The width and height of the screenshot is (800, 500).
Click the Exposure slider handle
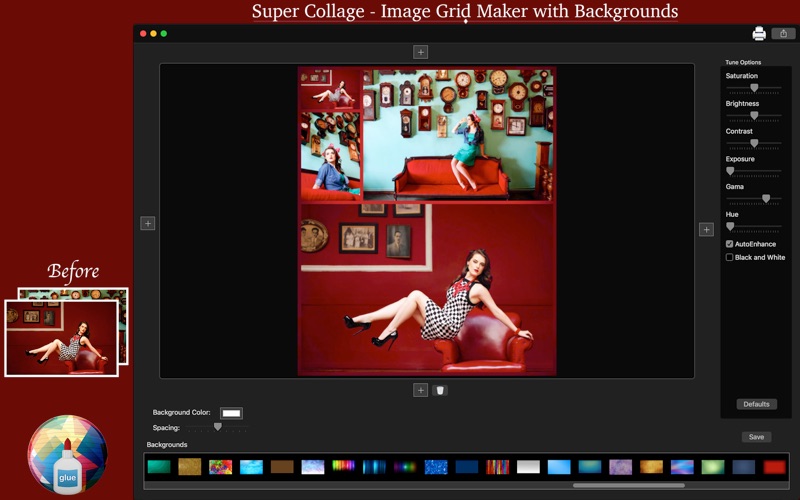click(730, 171)
